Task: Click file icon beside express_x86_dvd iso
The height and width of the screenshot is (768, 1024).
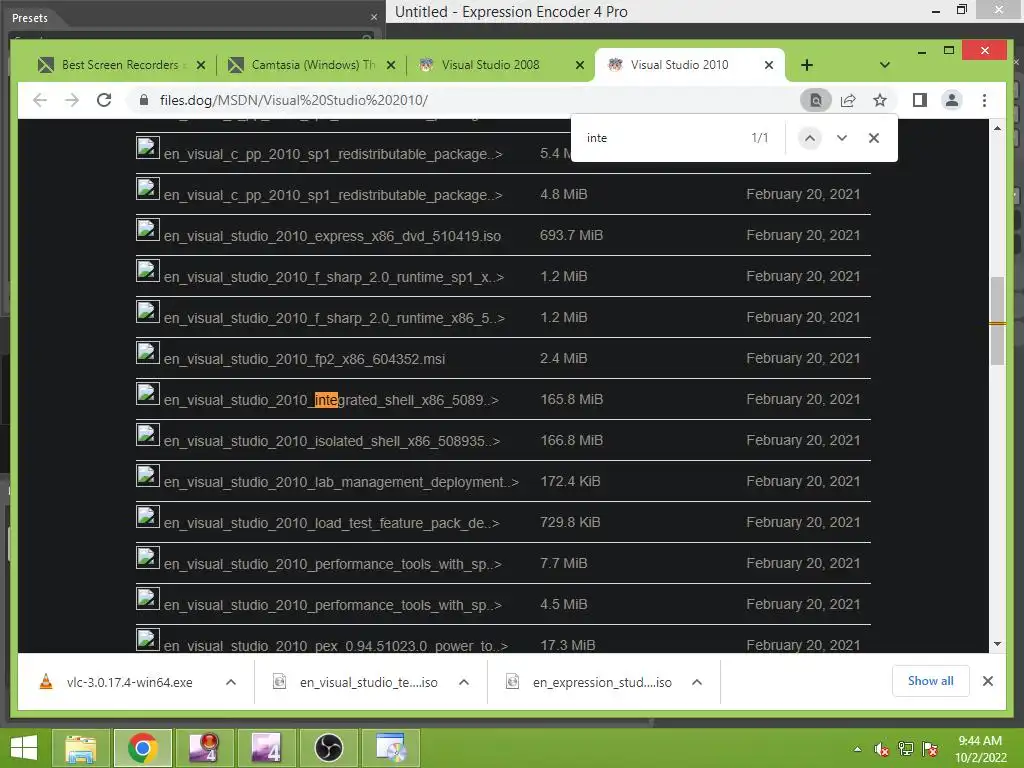Action: click(148, 230)
